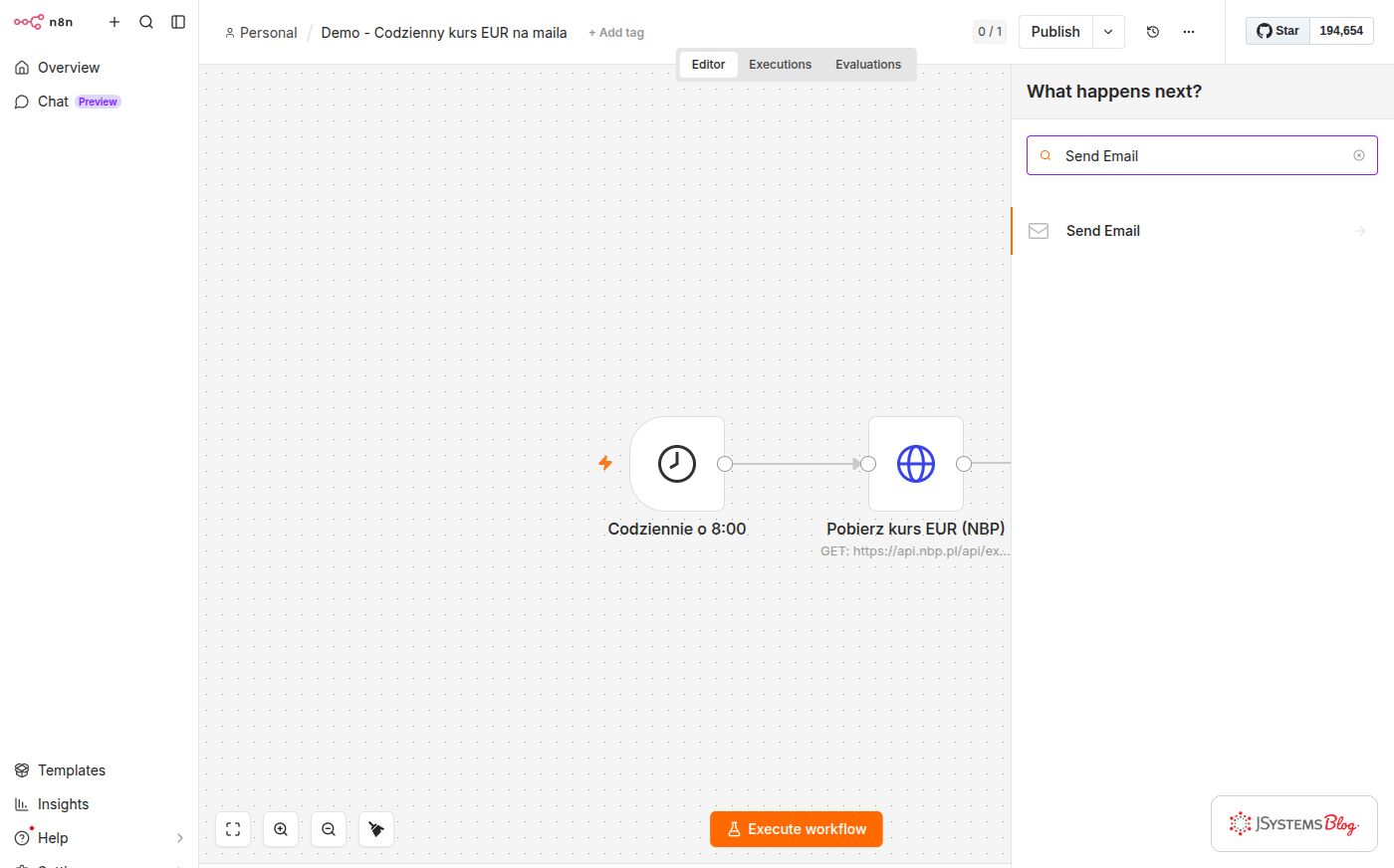Image resolution: width=1394 pixels, height=868 pixels.
Task: Open workflow history clock icon
Action: click(x=1153, y=32)
